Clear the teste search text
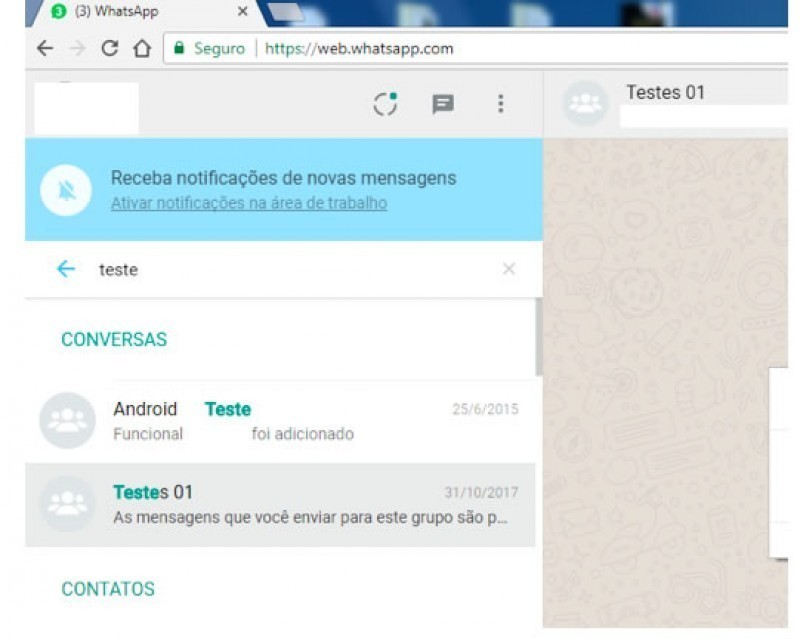 pos(509,268)
